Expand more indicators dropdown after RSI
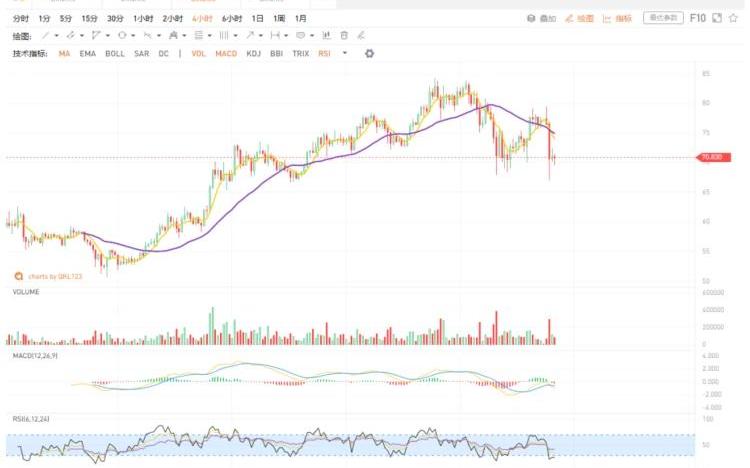Viewport: 750px width, 468px height. point(345,53)
